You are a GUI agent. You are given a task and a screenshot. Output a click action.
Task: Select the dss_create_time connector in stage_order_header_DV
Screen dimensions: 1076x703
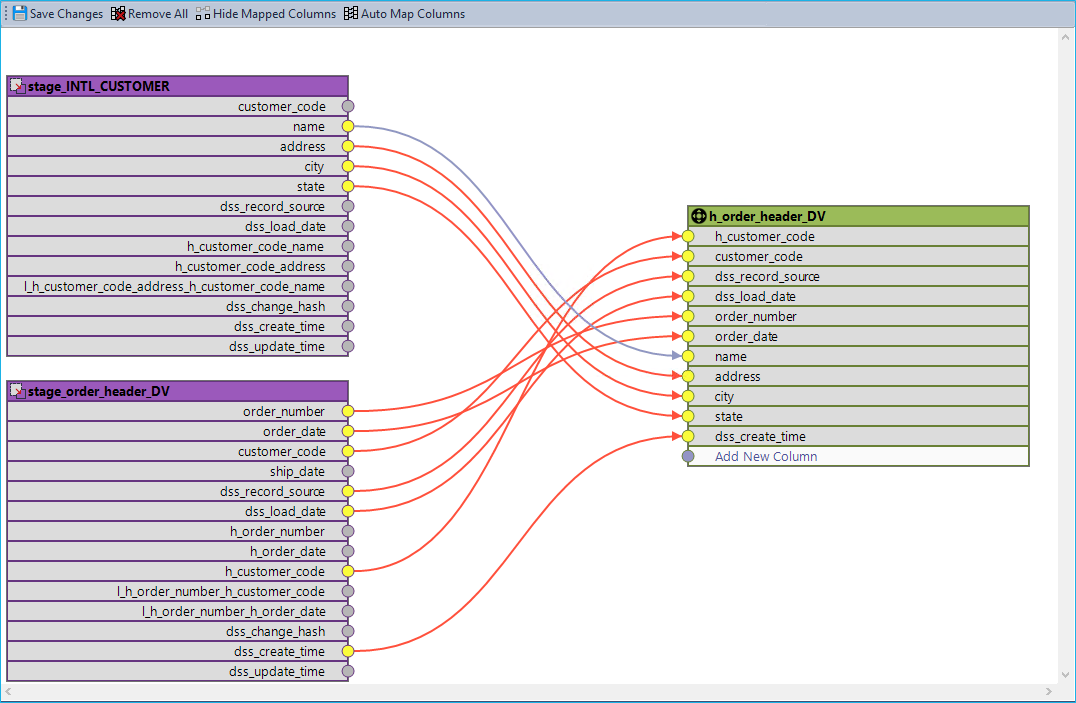point(348,651)
